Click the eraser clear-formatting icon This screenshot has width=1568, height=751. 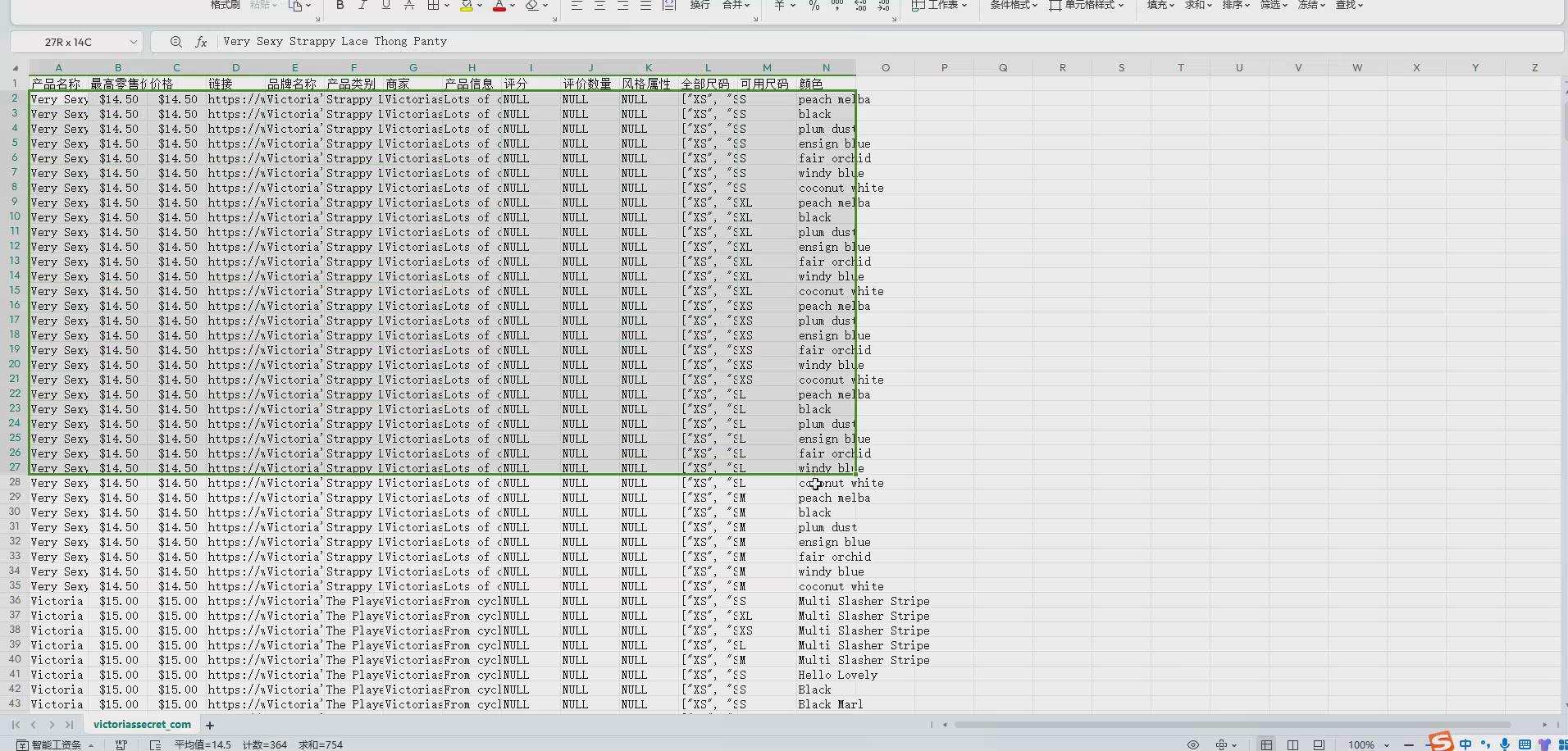[531, 5]
